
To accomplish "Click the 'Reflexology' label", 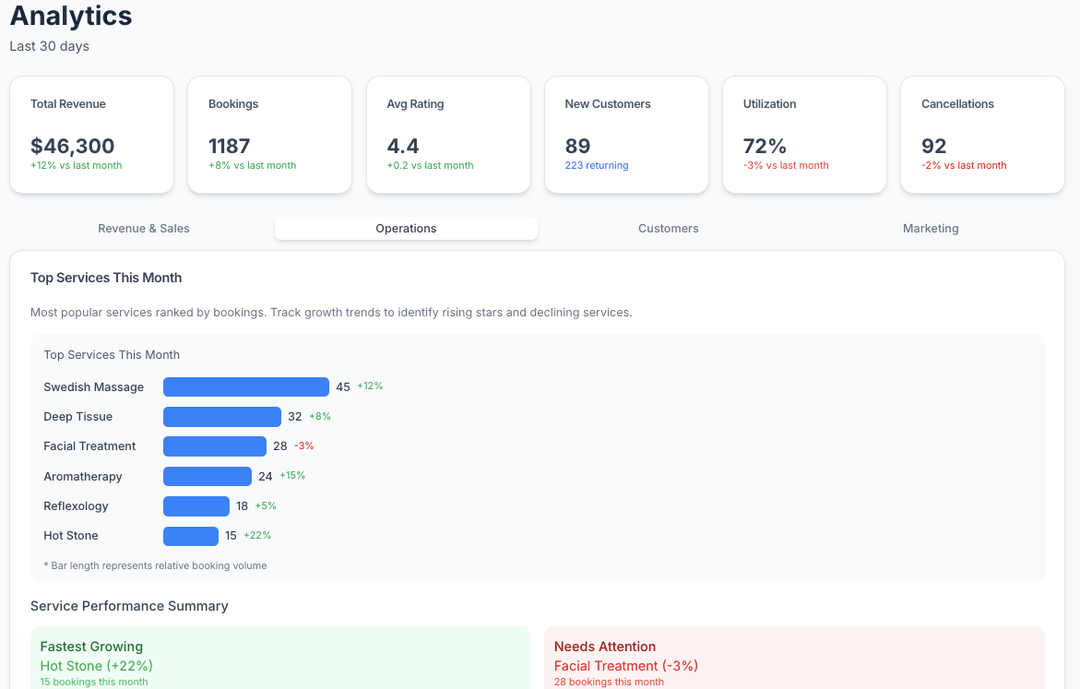I will [x=76, y=506].
